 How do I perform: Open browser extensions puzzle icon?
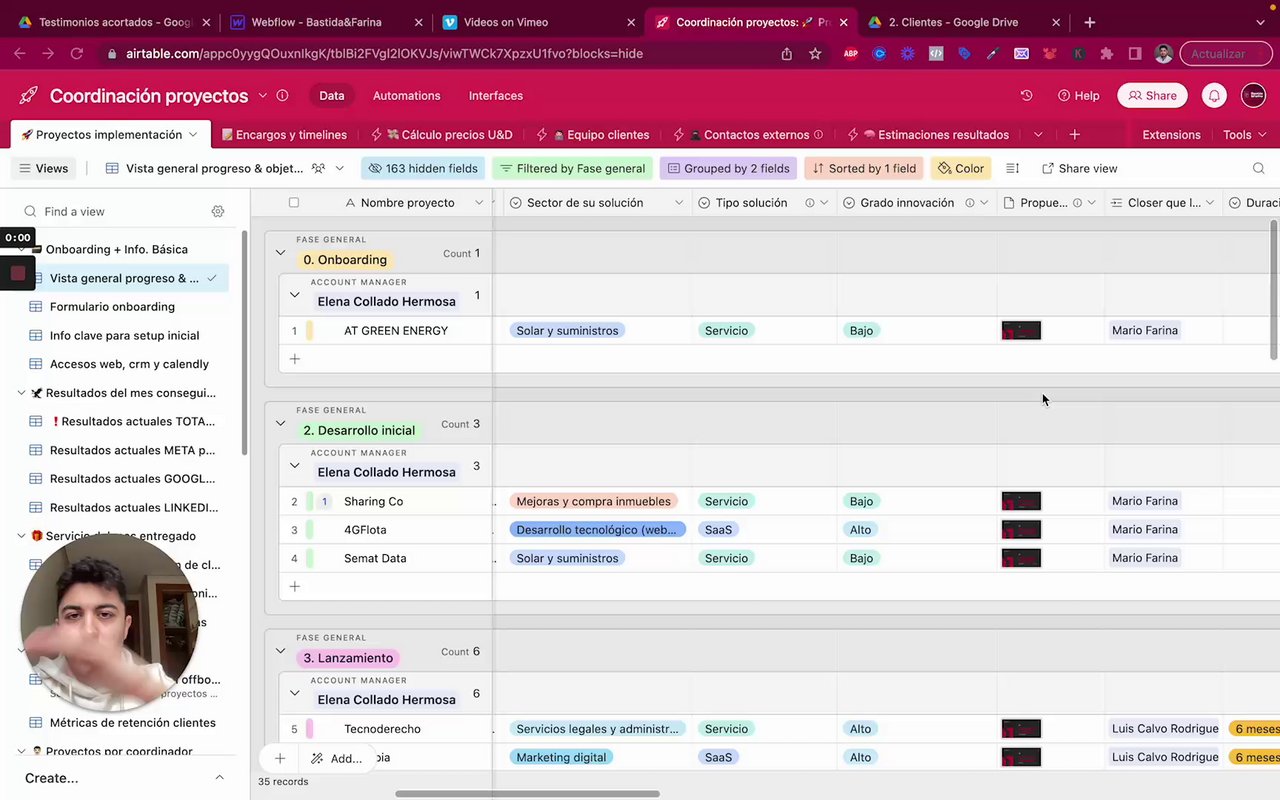[x=1106, y=54]
